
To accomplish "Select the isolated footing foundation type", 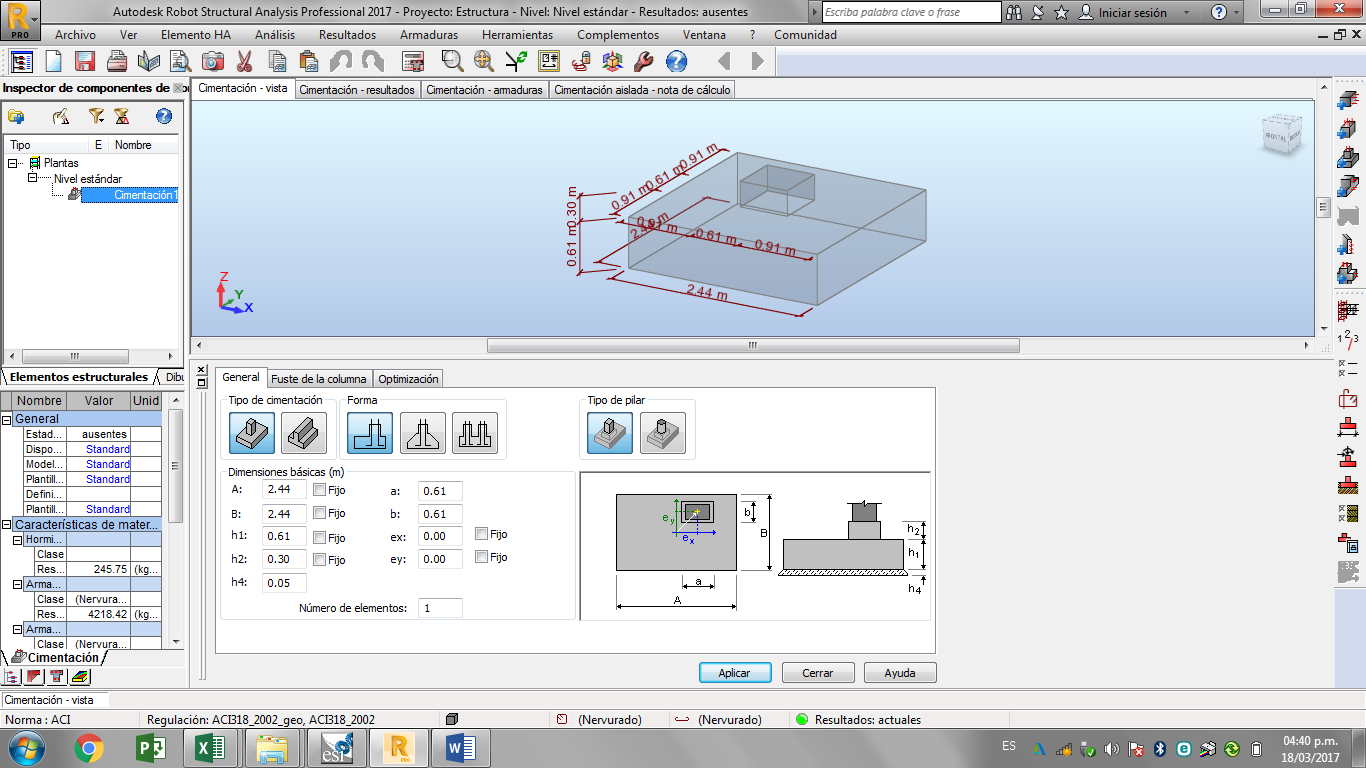I will 252,433.
